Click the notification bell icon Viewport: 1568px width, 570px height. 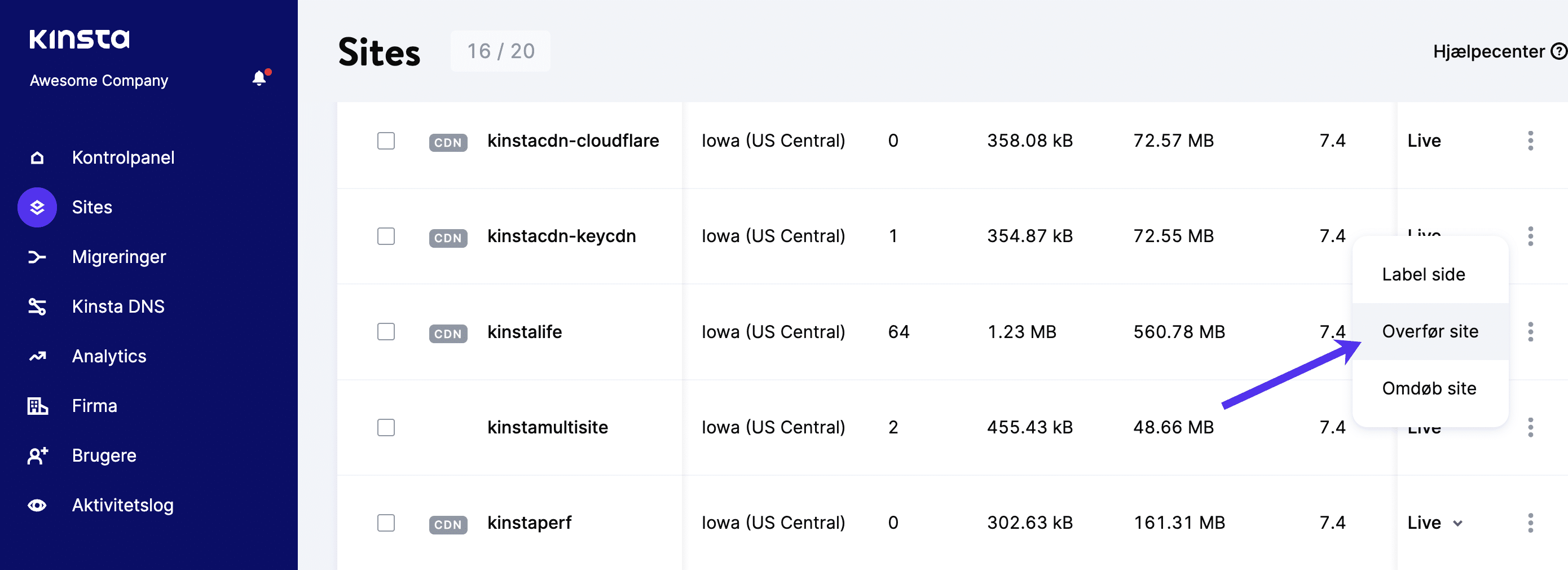tap(259, 78)
